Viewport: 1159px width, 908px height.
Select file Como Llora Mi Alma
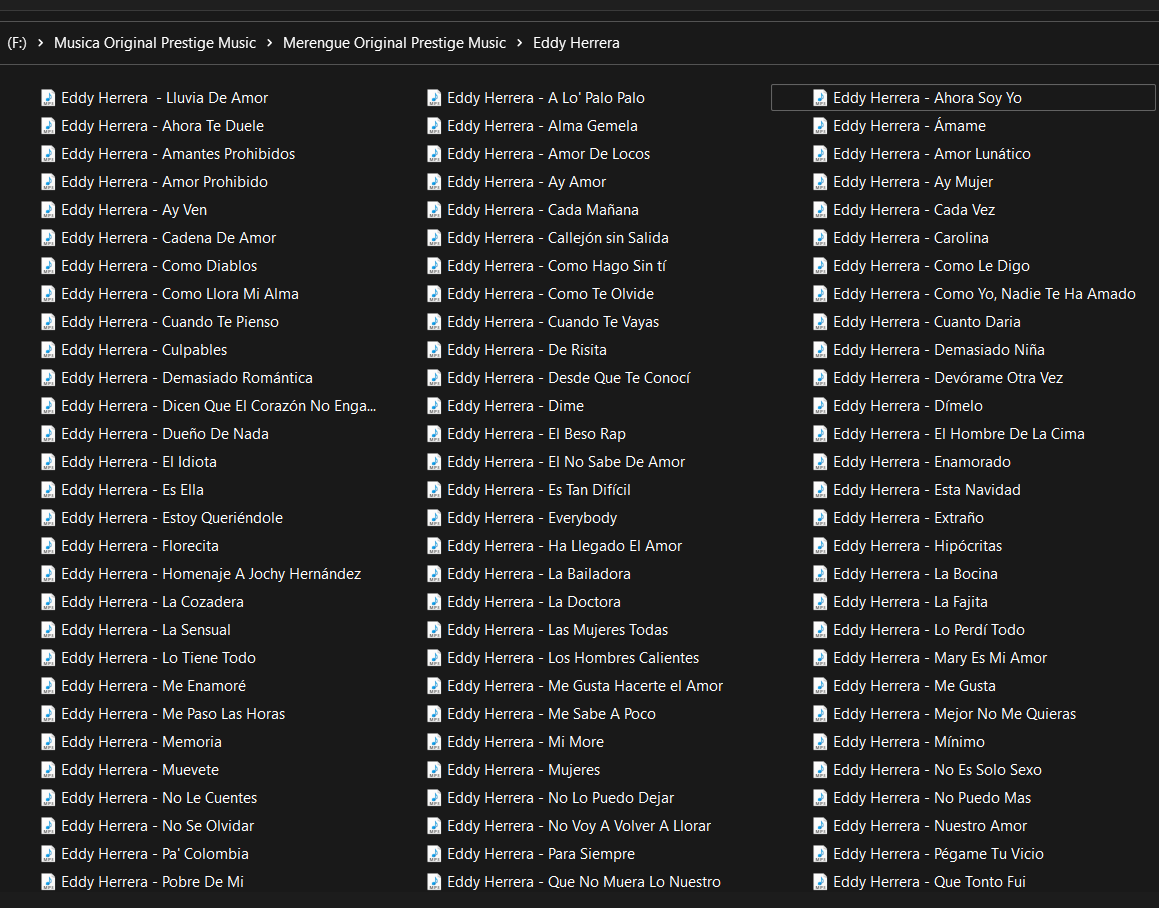coord(170,294)
